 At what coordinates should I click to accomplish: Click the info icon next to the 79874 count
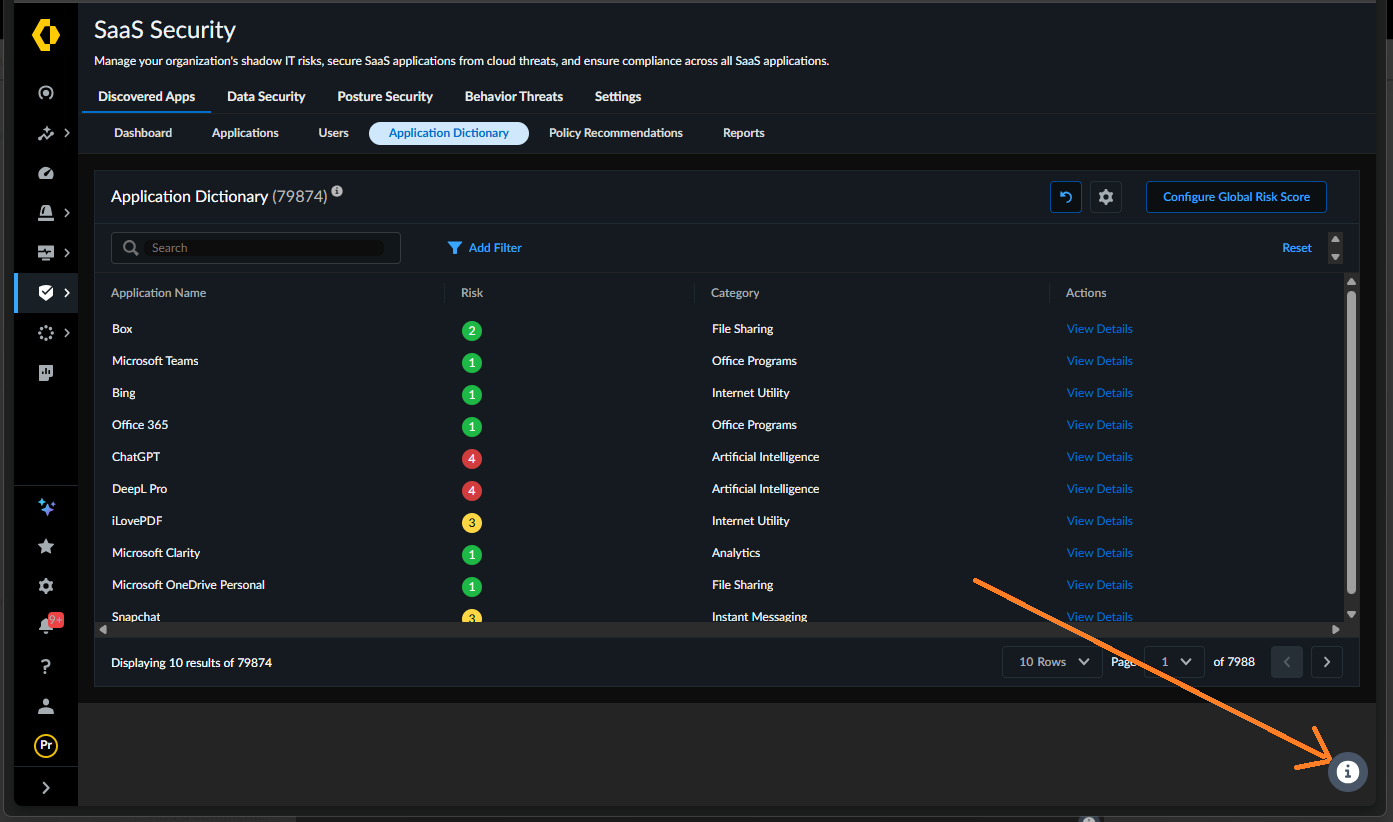pos(337,191)
